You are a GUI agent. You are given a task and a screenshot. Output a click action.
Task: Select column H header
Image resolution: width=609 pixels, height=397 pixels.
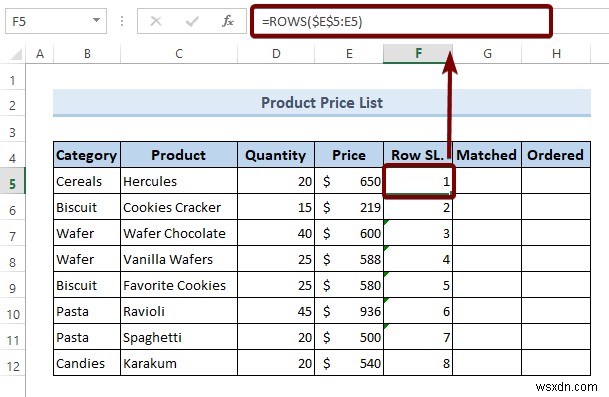coord(556,54)
